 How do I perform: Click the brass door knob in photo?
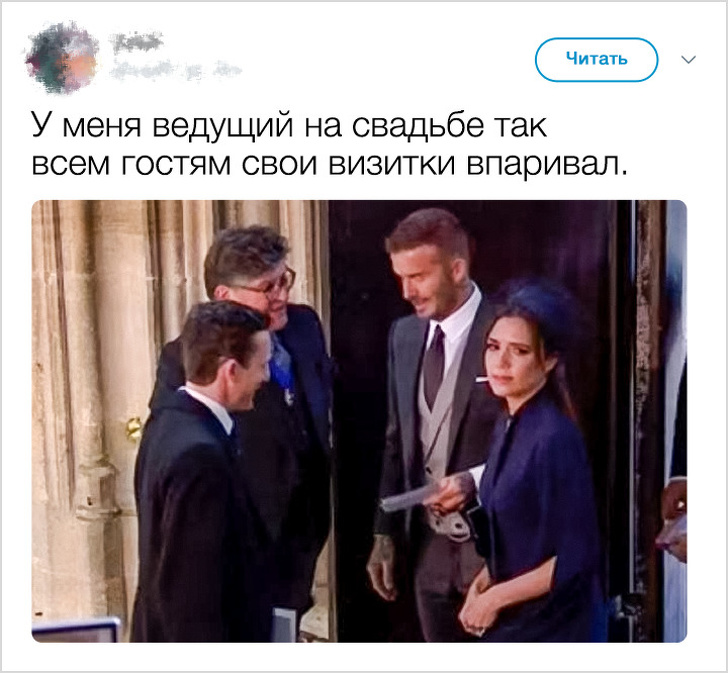134,429
